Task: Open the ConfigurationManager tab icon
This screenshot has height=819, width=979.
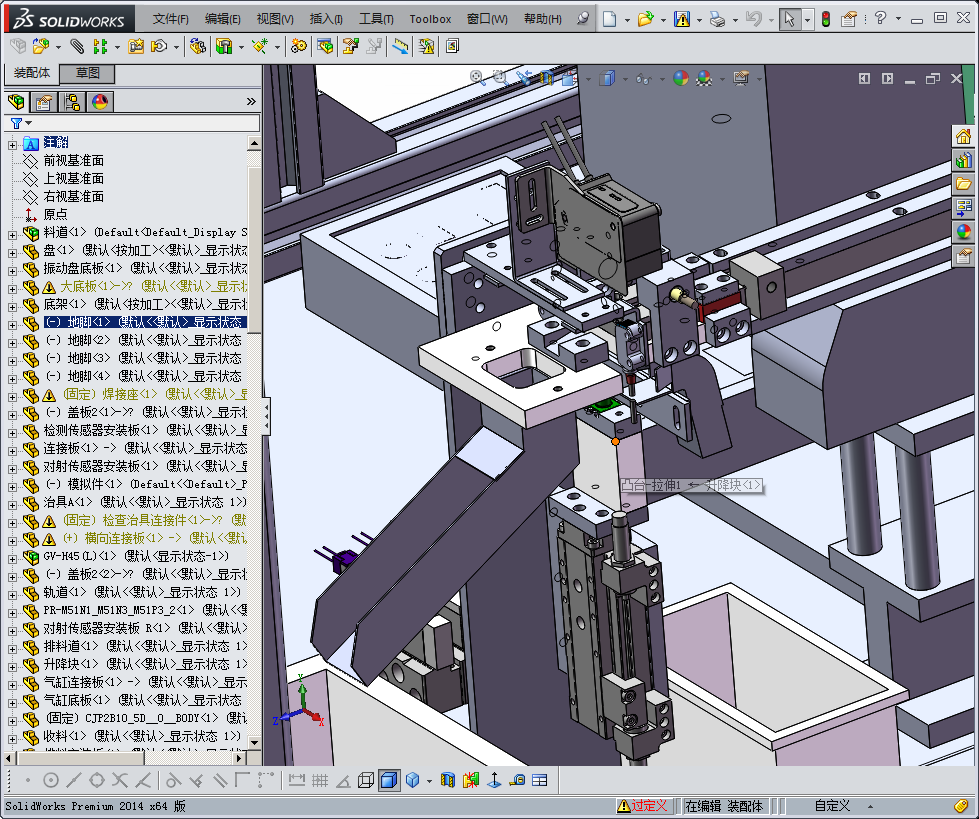Action: click(x=72, y=102)
